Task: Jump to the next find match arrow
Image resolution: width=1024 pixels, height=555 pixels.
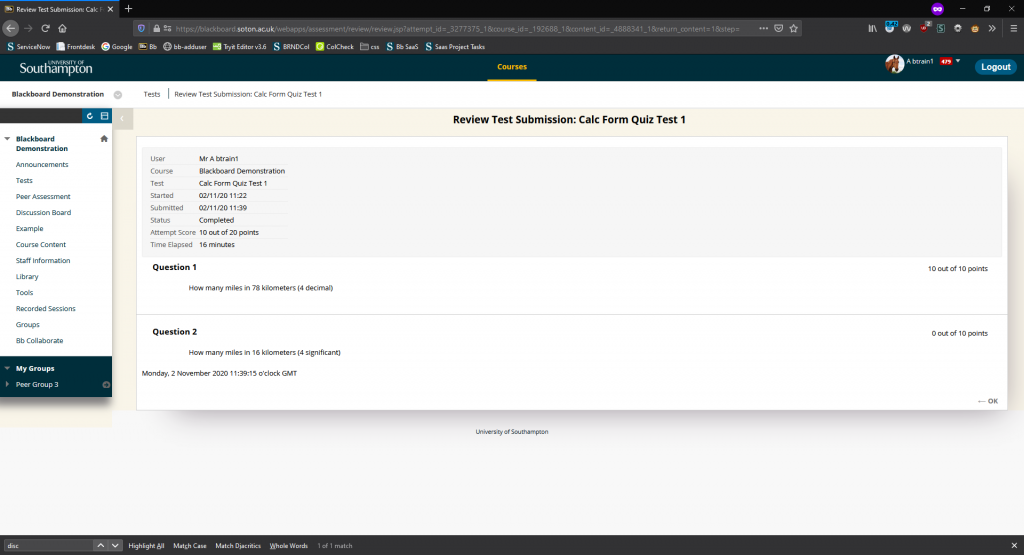Action: [x=115, y=545]
